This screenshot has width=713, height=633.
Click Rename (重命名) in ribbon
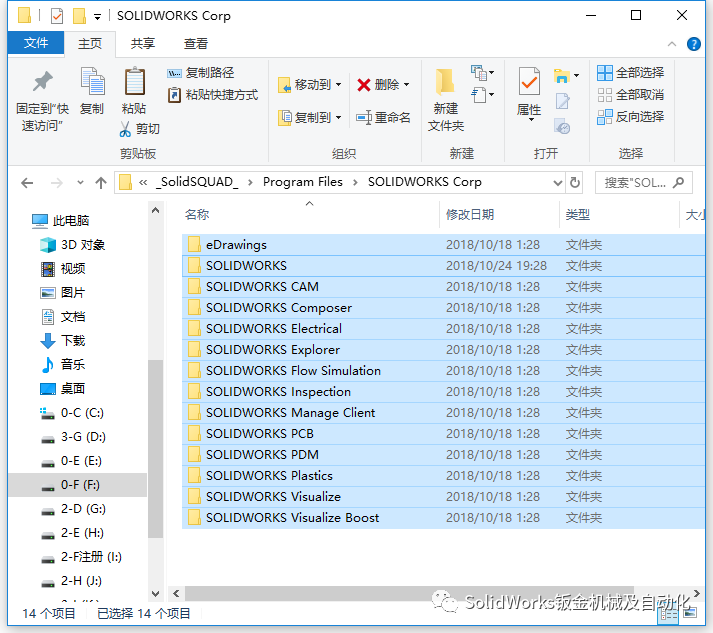coord(383,118)
